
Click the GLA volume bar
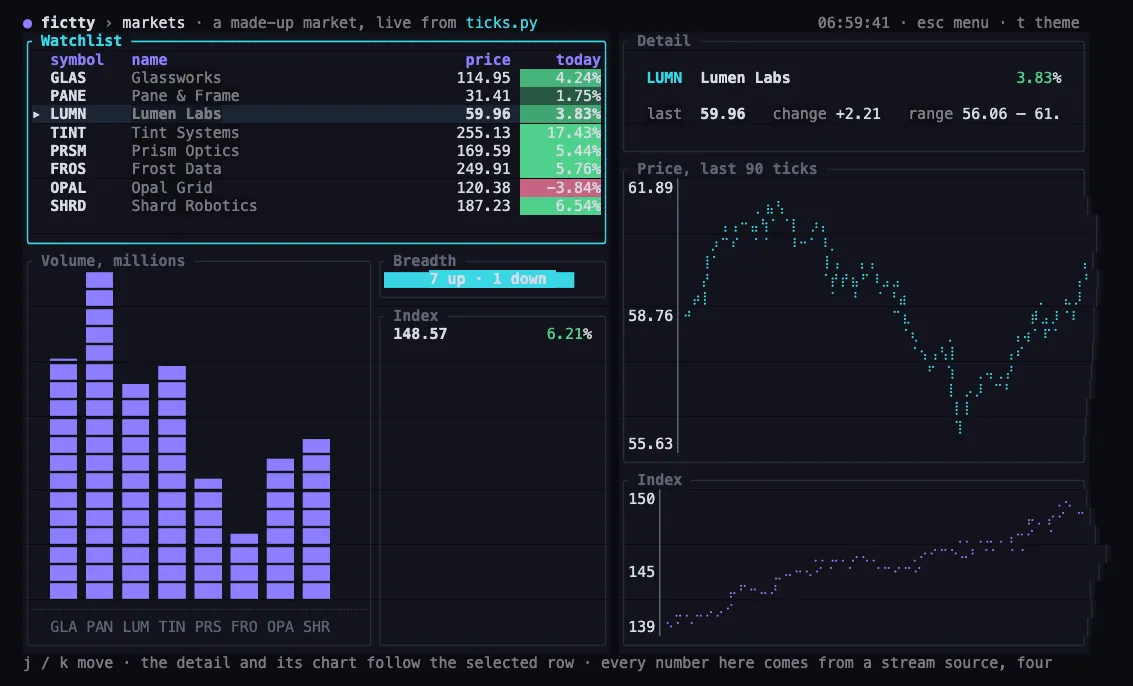tap(64, 479)
